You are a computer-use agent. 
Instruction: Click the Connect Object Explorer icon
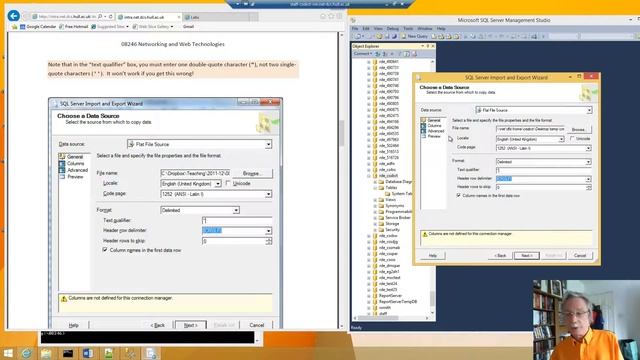tap(378, 54)
